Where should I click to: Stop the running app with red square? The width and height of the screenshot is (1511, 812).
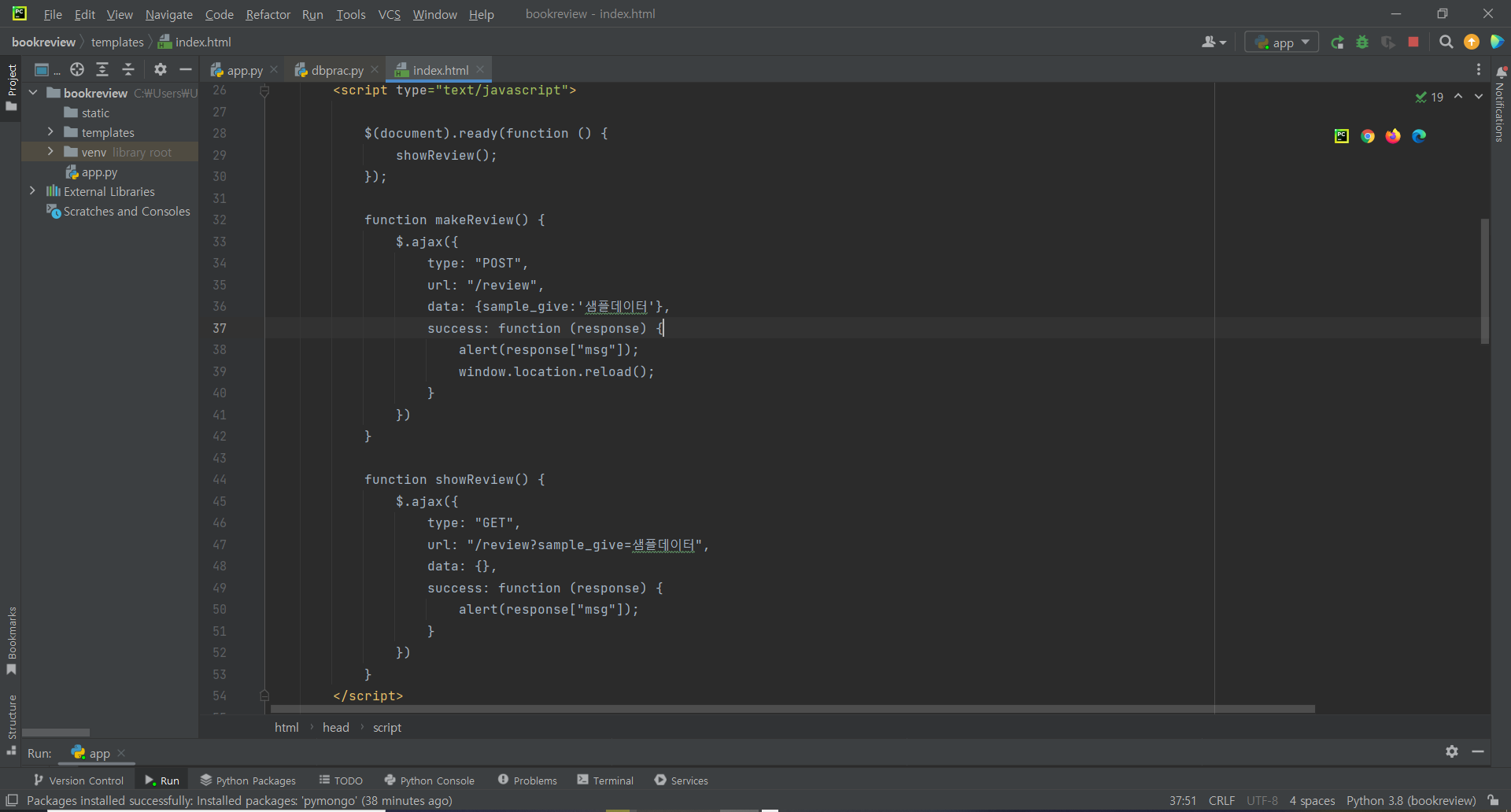(x=1413, y=42)
